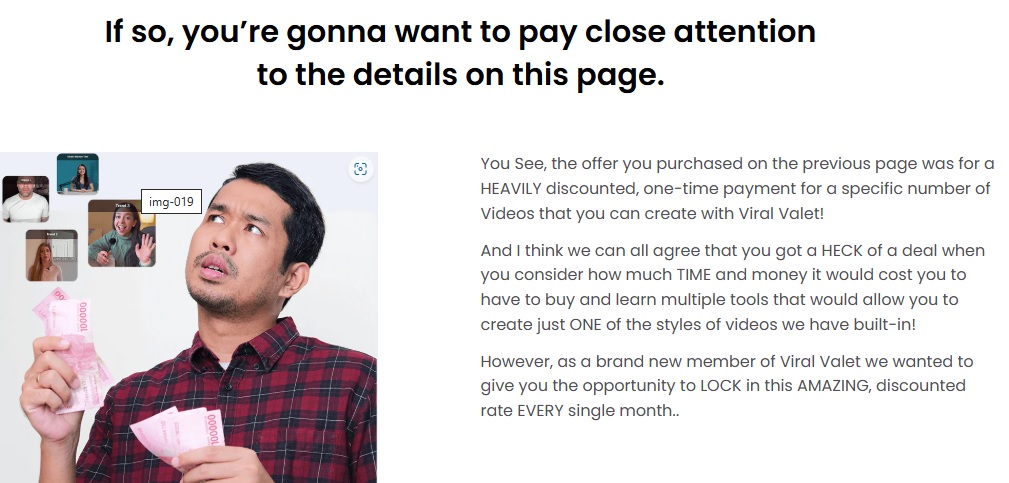The image size is (1009, 483).
Task: Click the word "TIME" in second paragraph
Action: [x=694, y=275]
